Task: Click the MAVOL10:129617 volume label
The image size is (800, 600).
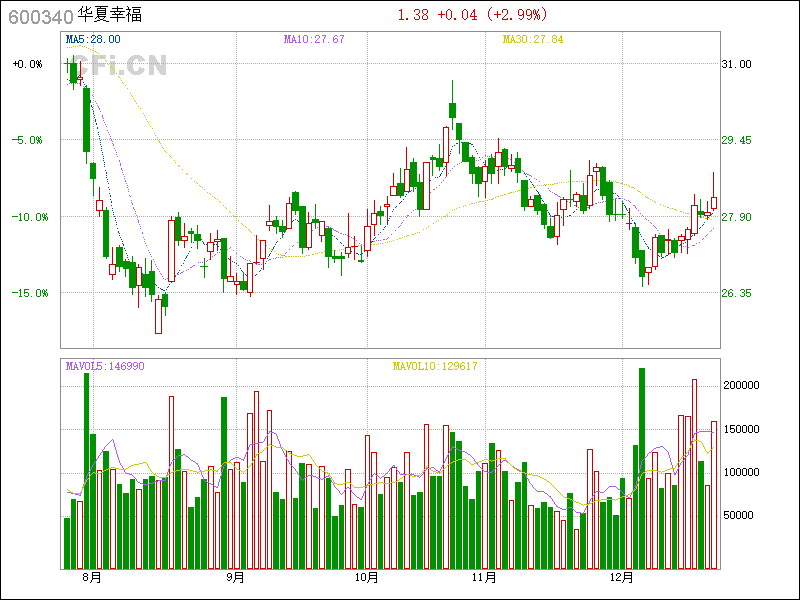Action: (435, 366)
